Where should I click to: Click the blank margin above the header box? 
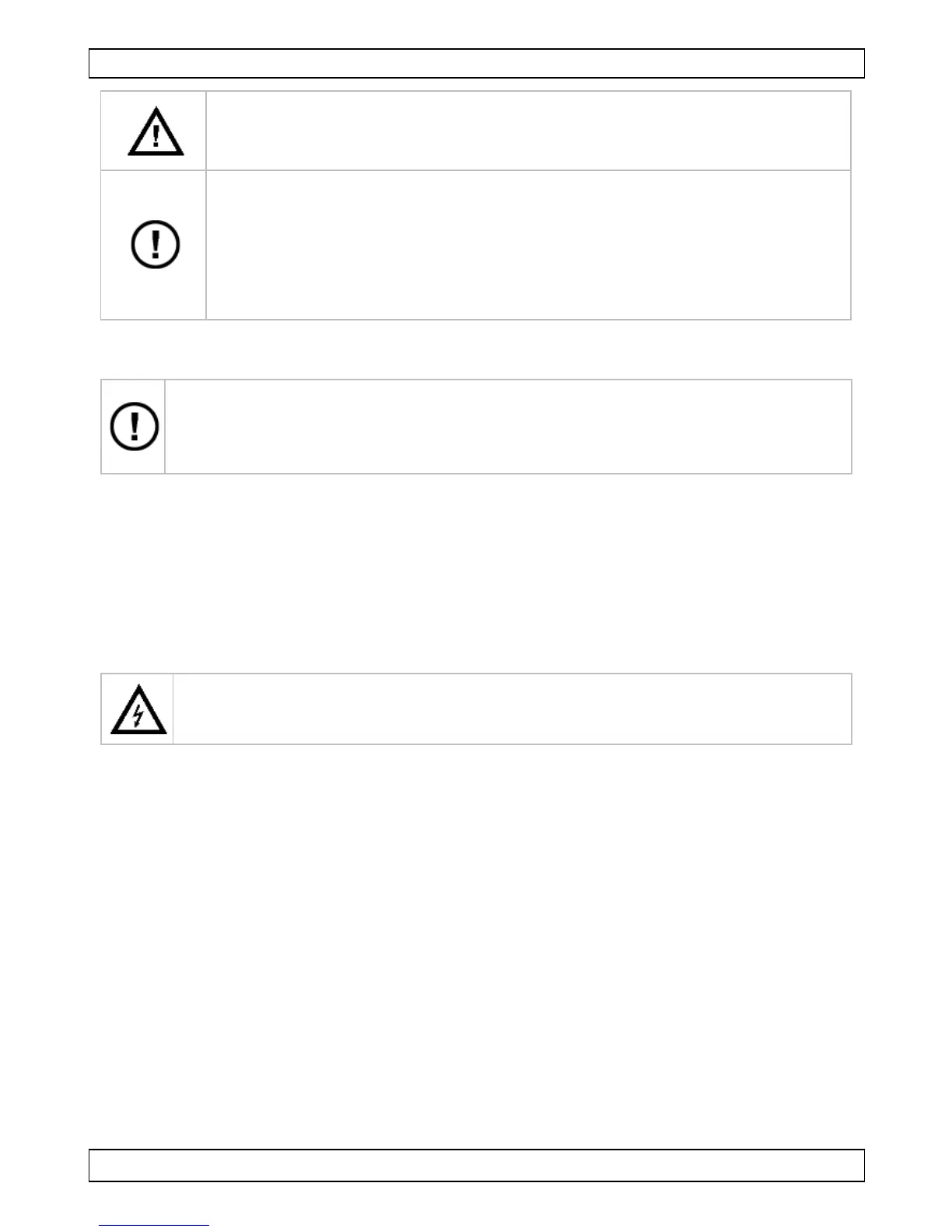point(476,23)
